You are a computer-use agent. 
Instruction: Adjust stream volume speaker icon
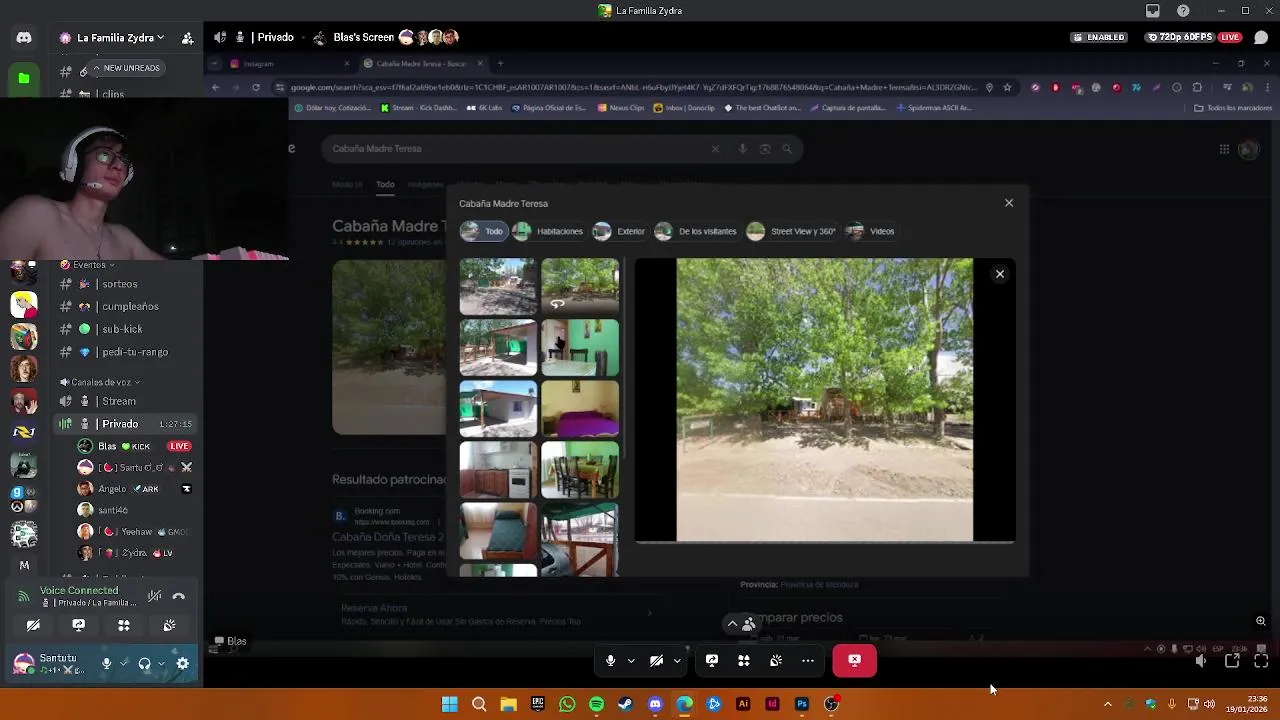(1201, 661)
